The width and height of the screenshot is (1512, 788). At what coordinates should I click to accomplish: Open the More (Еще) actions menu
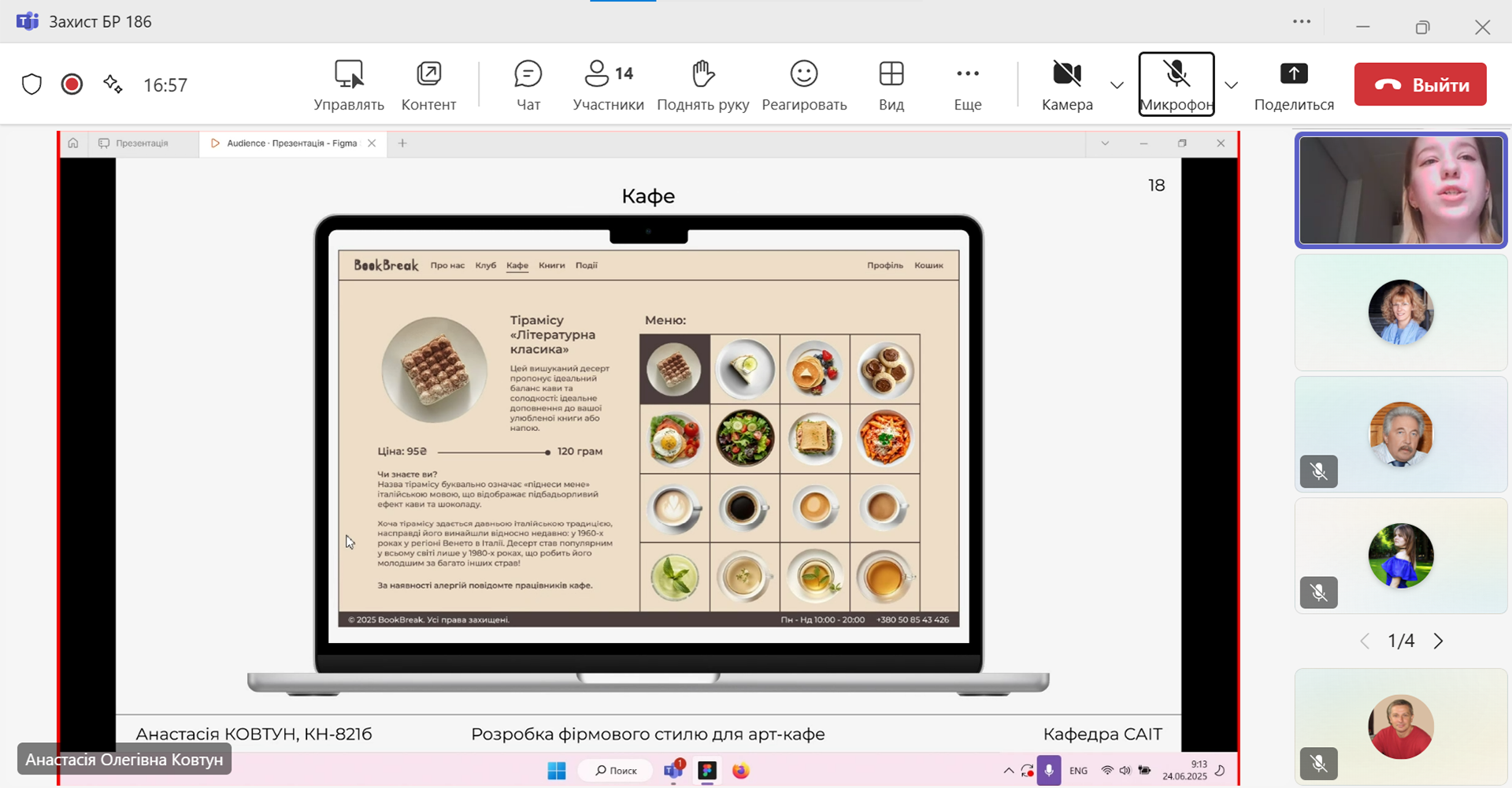pos(967,85)
